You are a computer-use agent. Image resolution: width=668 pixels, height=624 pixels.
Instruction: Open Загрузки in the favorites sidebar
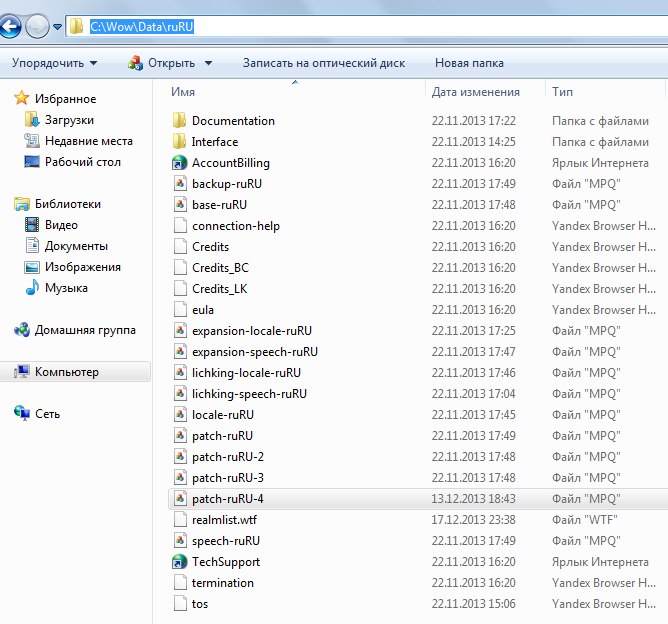click(68, 120)
